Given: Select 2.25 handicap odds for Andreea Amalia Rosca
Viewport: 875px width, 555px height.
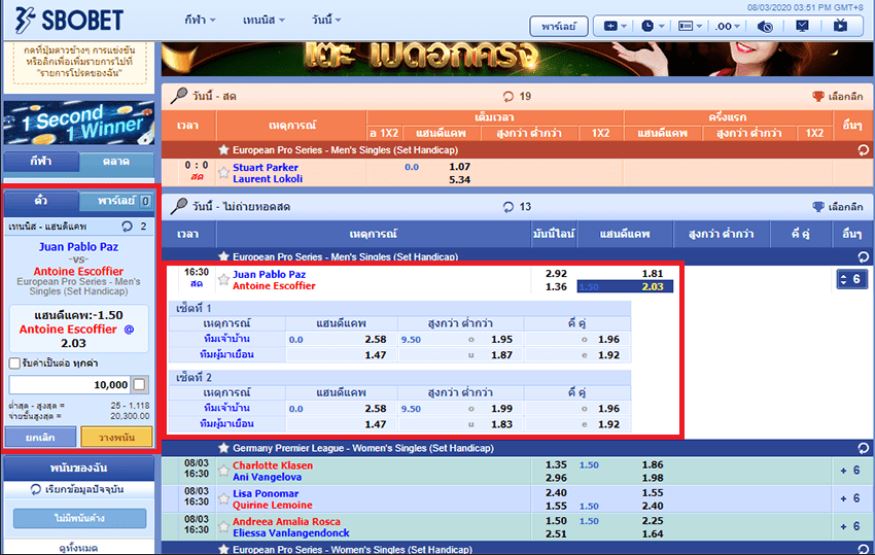Looking at the screenshot, I should (x=652, y=520).
